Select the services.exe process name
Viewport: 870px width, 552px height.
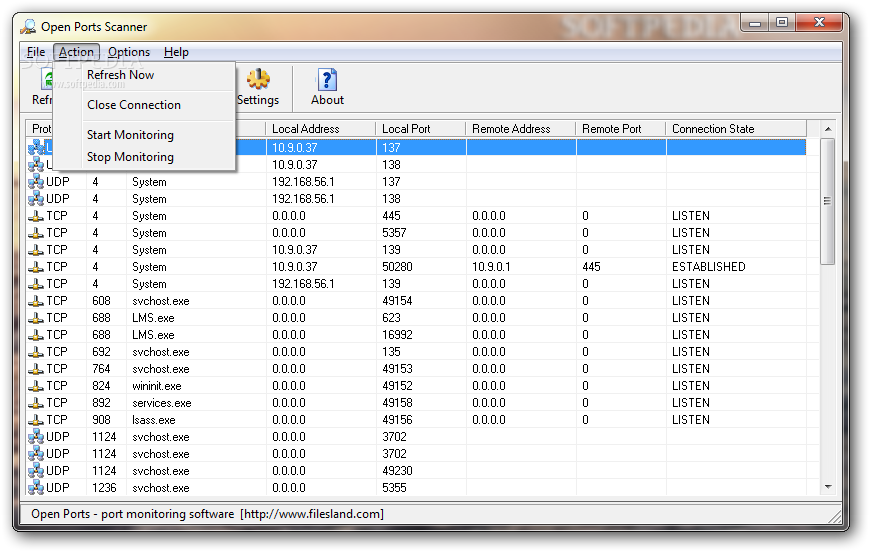161,403
